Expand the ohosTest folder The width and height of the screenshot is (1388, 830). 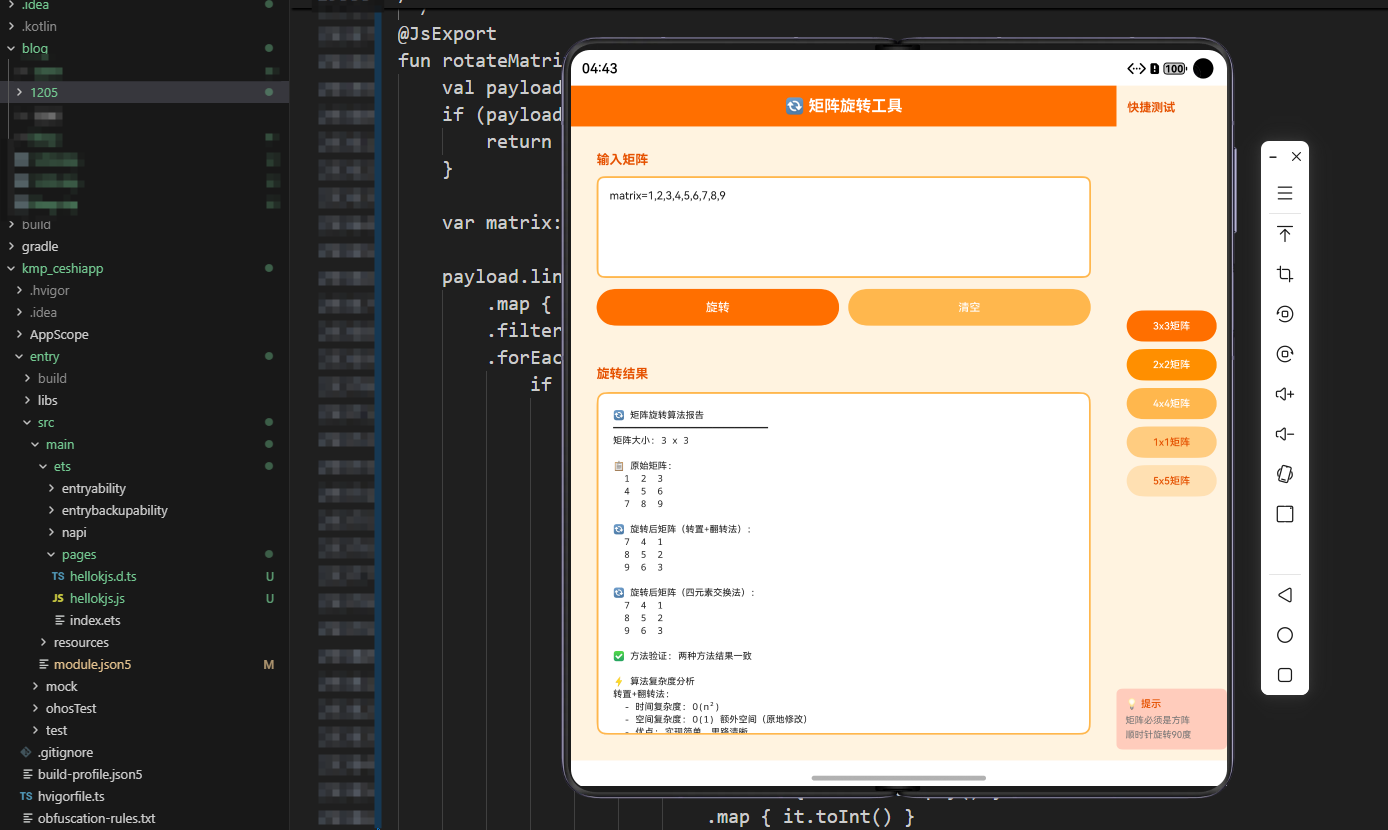coord(35,708)
